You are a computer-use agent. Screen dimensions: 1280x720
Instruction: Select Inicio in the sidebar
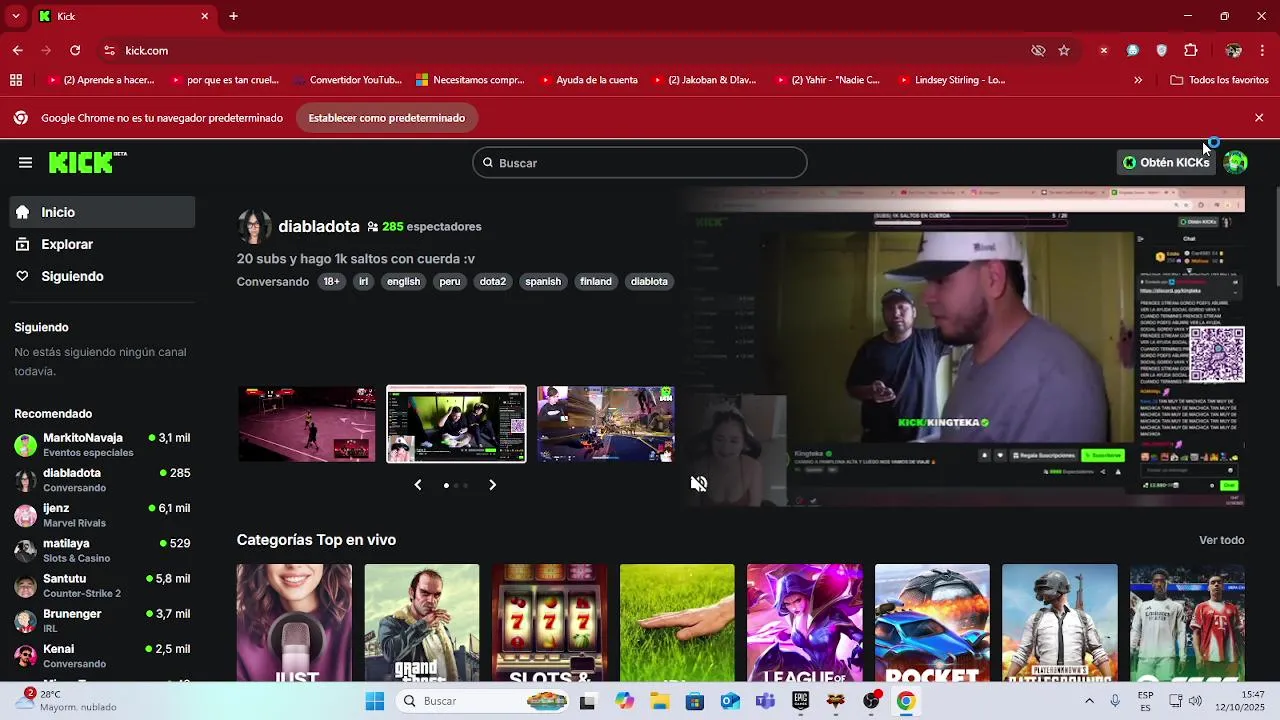coord(102,212)
